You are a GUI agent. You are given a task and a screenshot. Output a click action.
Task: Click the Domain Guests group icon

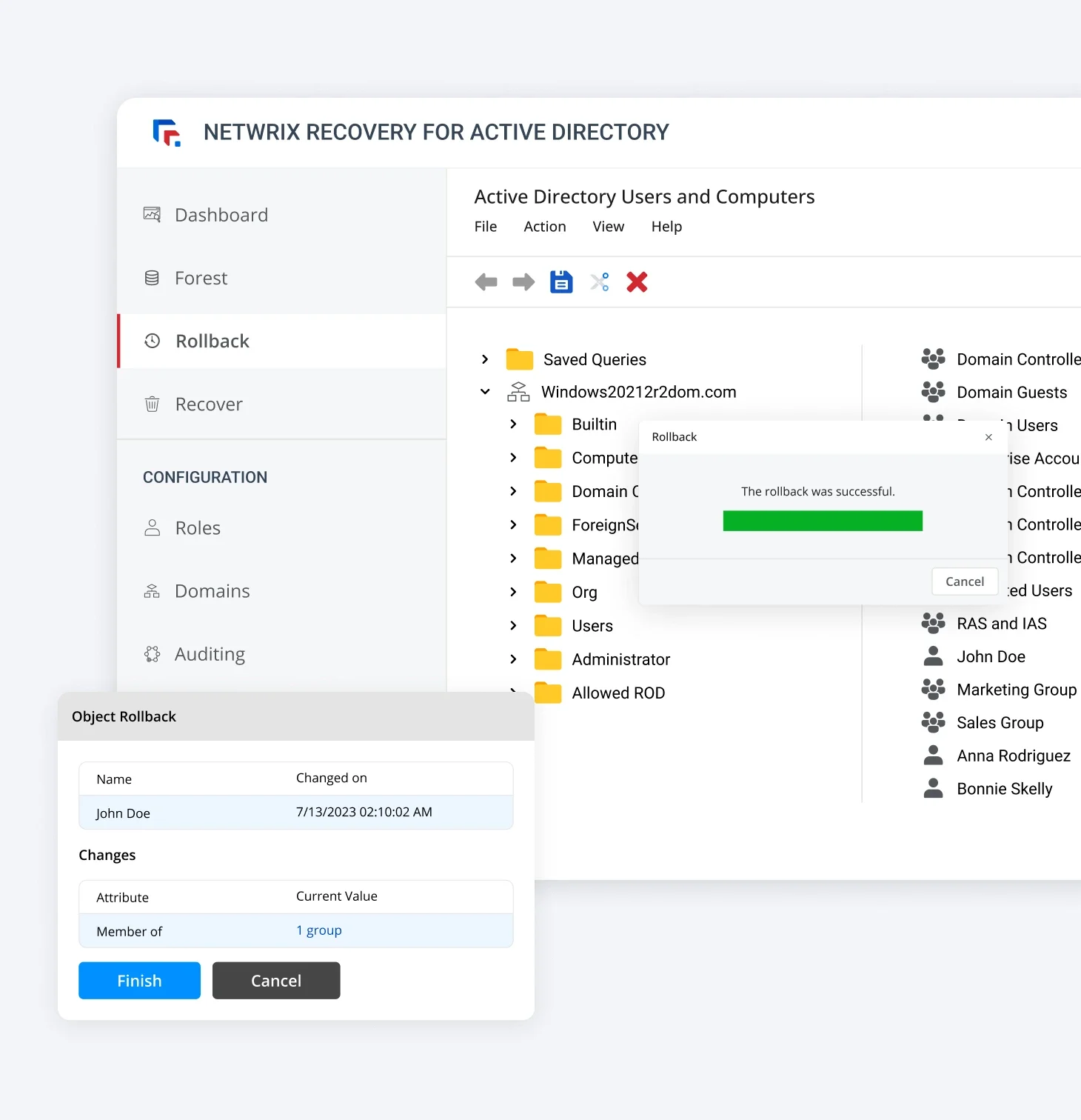coord(933,392)
